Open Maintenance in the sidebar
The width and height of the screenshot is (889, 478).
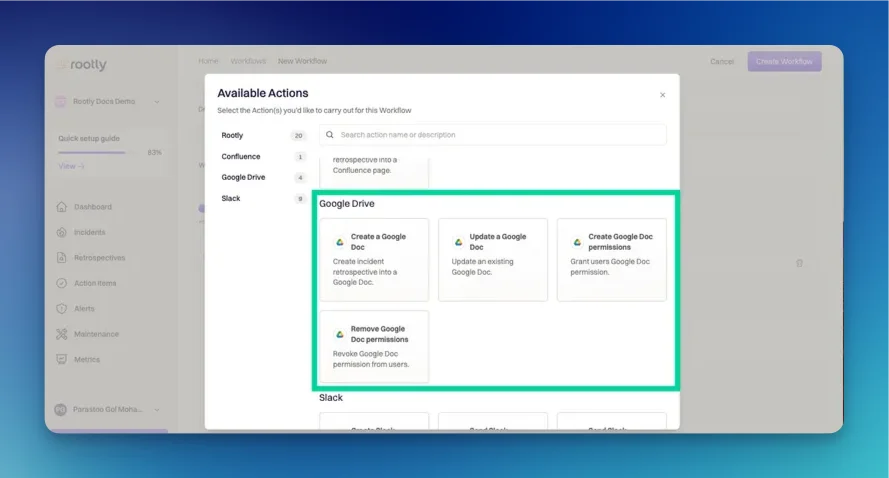96,335
